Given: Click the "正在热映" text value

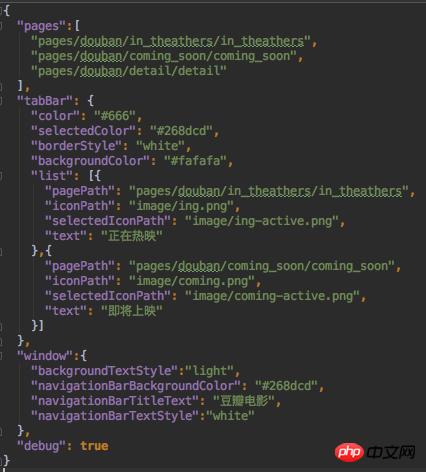Looking at the screenshot, I should click(132, 236).
